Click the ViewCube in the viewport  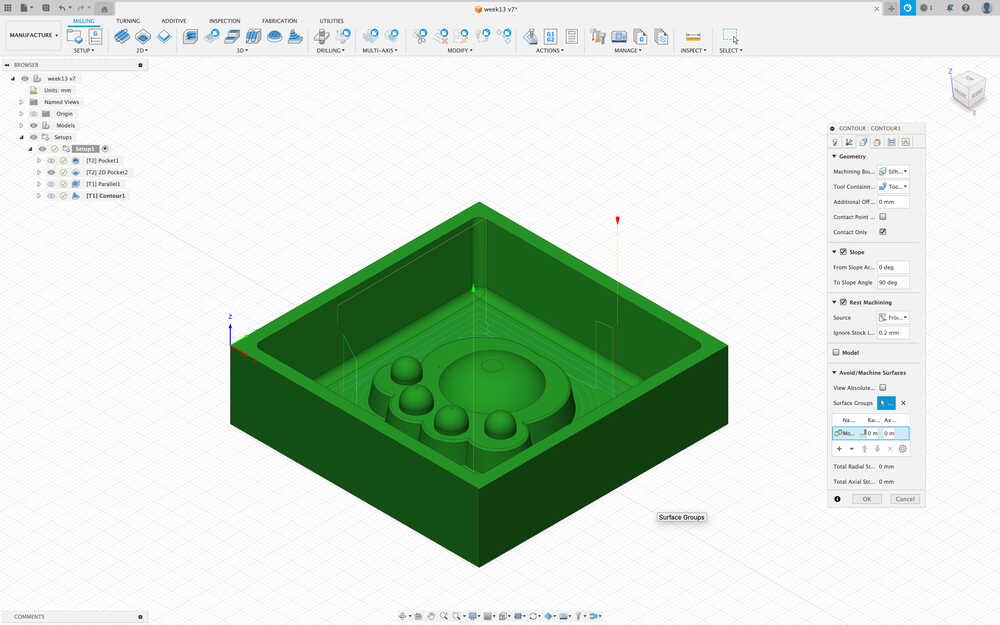tap(968, 91)
